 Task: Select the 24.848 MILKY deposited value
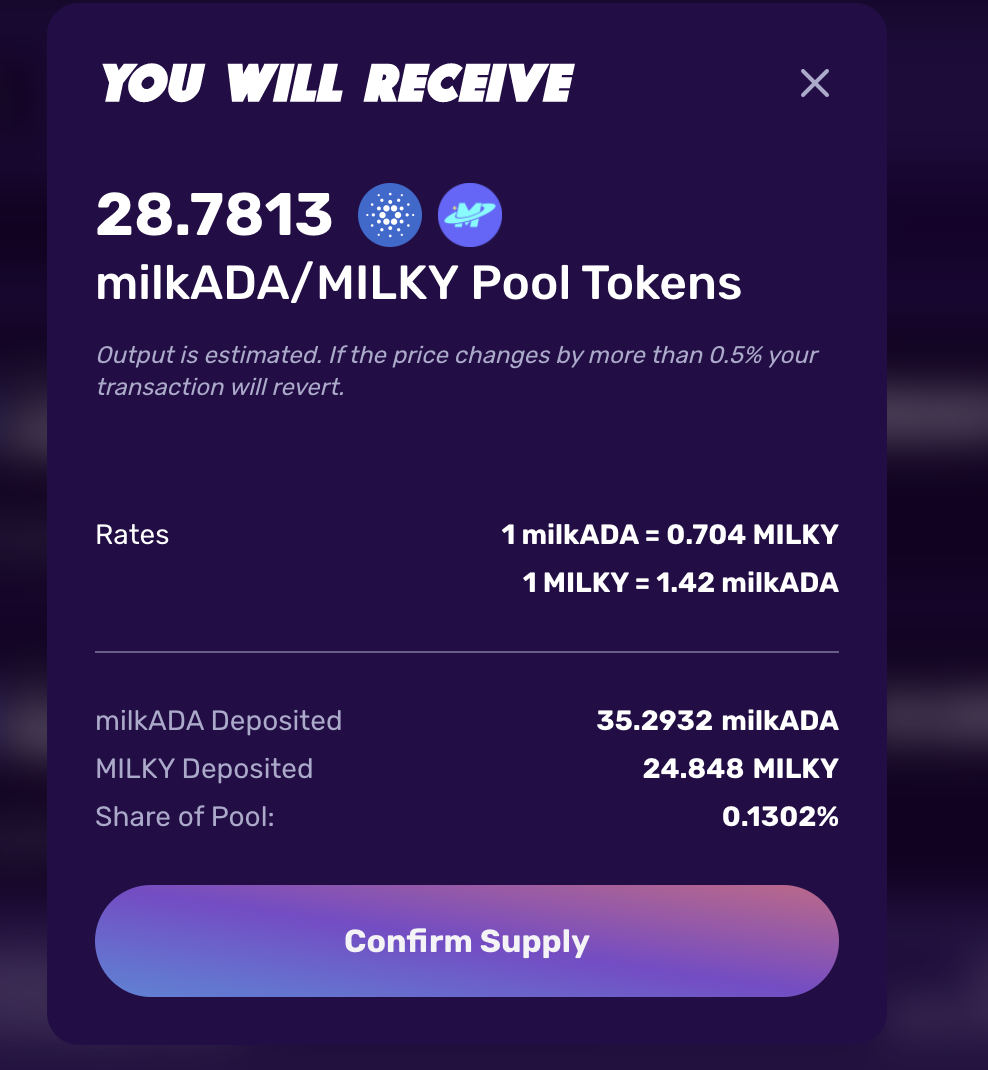tap(740, 769)
